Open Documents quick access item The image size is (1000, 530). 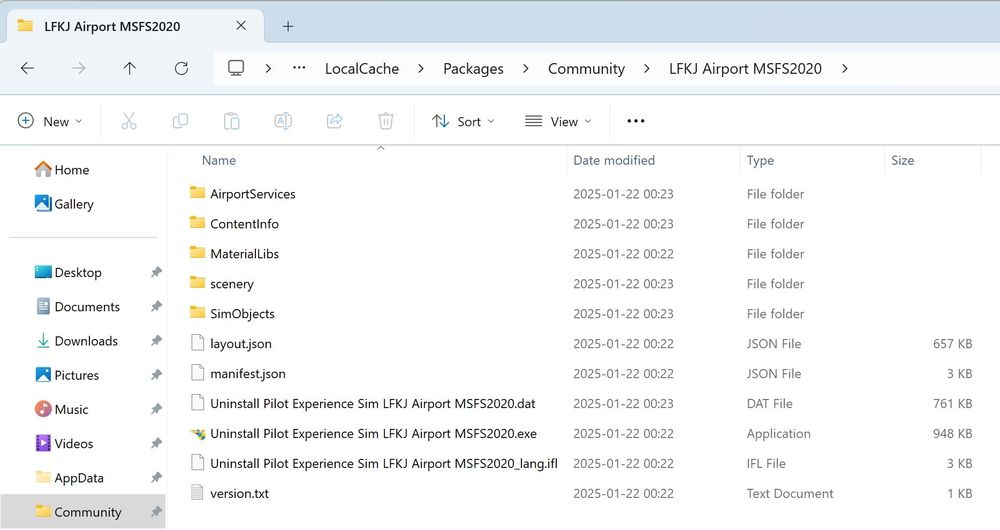(78, 307)
